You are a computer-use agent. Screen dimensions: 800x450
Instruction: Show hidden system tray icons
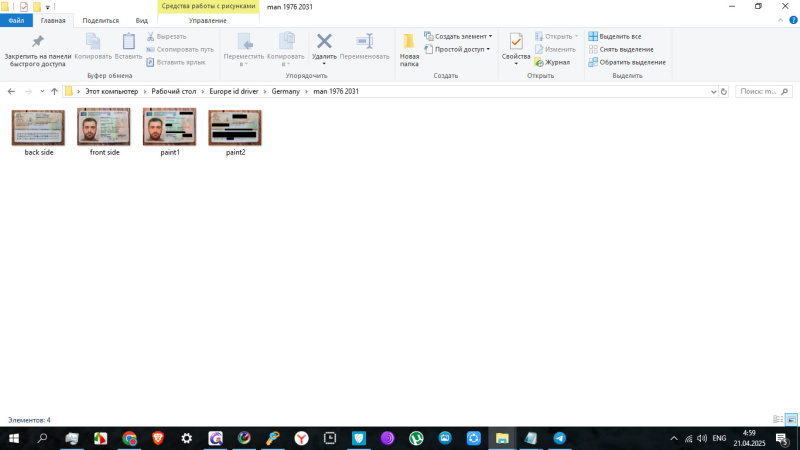click(674, 438)
